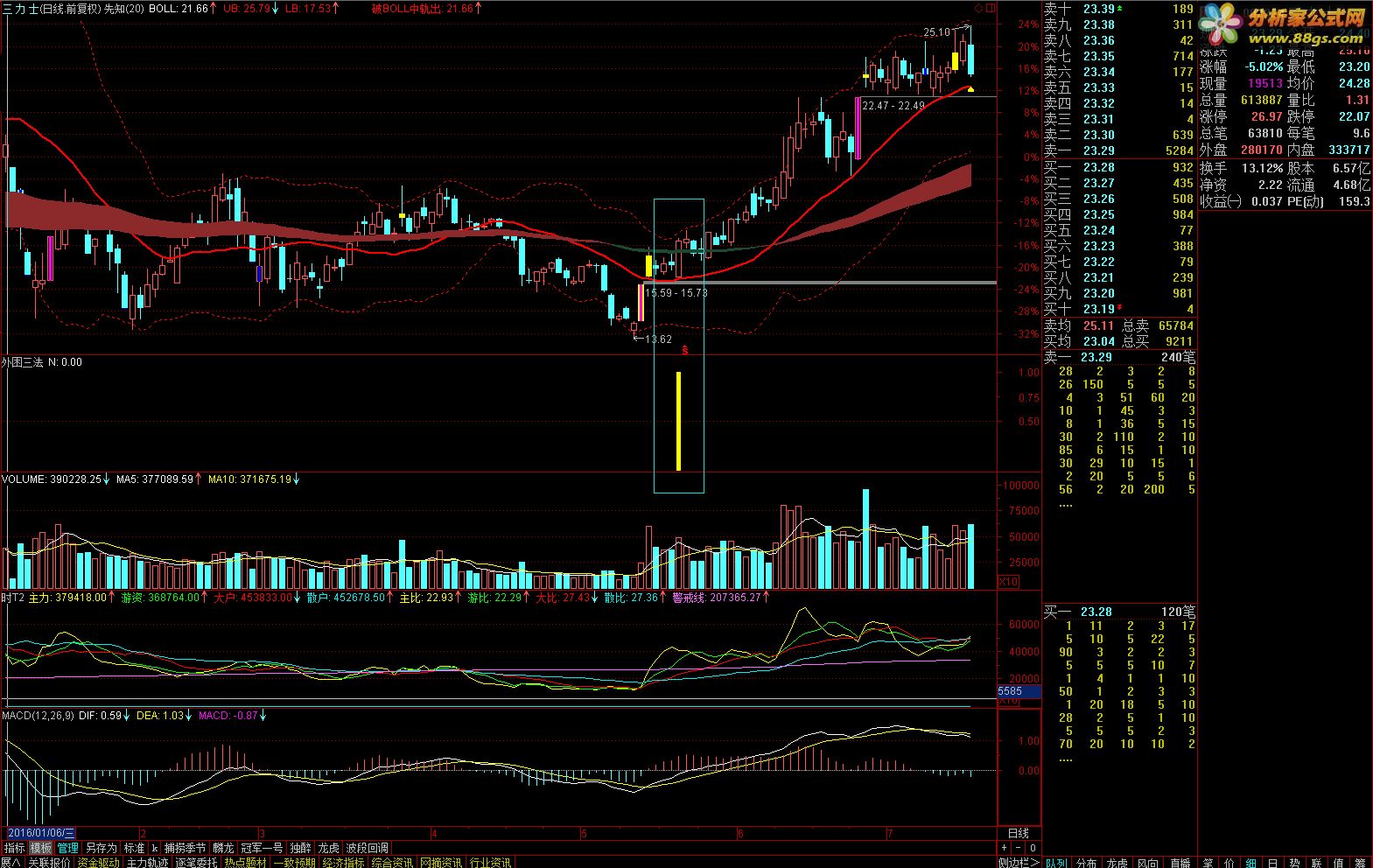The image size is (1373, 868).
Task: Open the 模板 tab
Action: pyautogui.click(x=41, y=848)
